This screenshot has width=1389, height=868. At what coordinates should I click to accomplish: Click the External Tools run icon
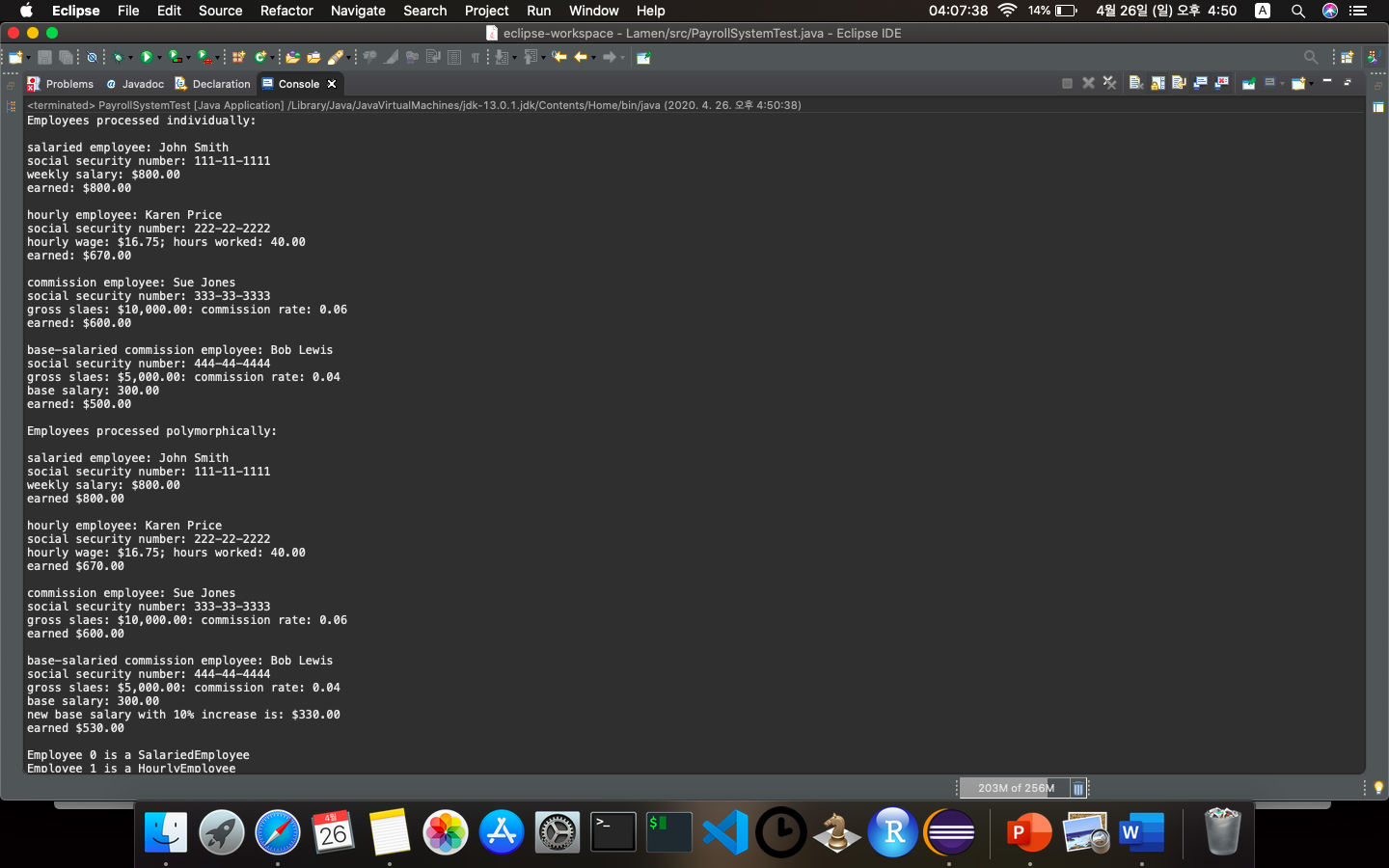[x=204, y=57]
